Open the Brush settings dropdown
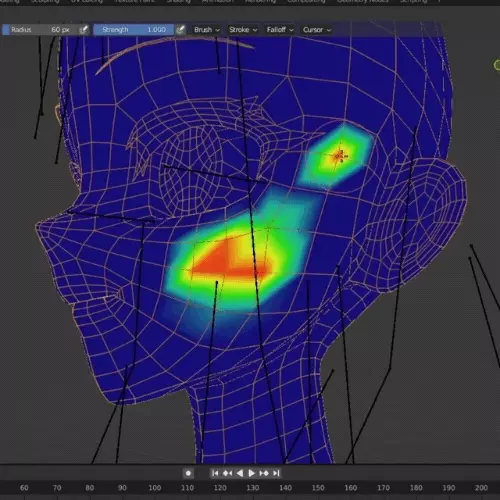This screenshot has width=500, height=500. click(207, 30)
